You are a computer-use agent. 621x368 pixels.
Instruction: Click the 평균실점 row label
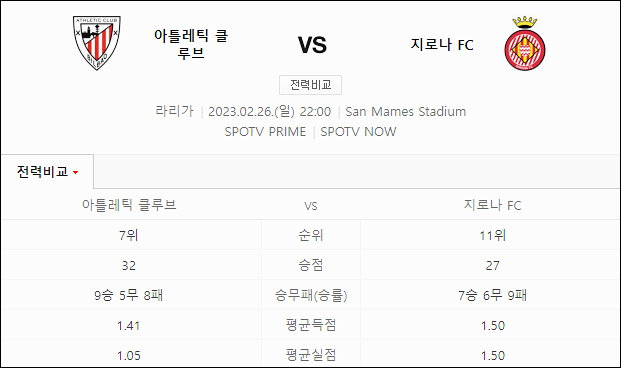point(311,355)
